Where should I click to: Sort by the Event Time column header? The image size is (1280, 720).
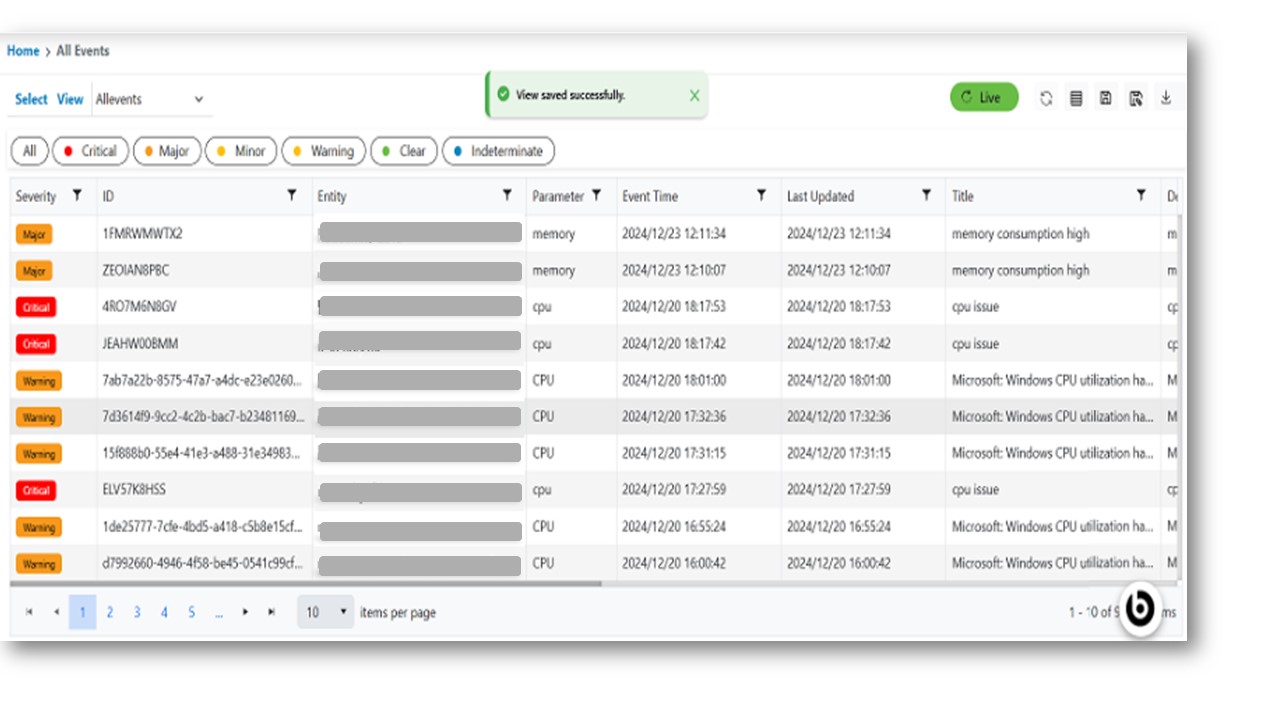click(x=650, y=196)
